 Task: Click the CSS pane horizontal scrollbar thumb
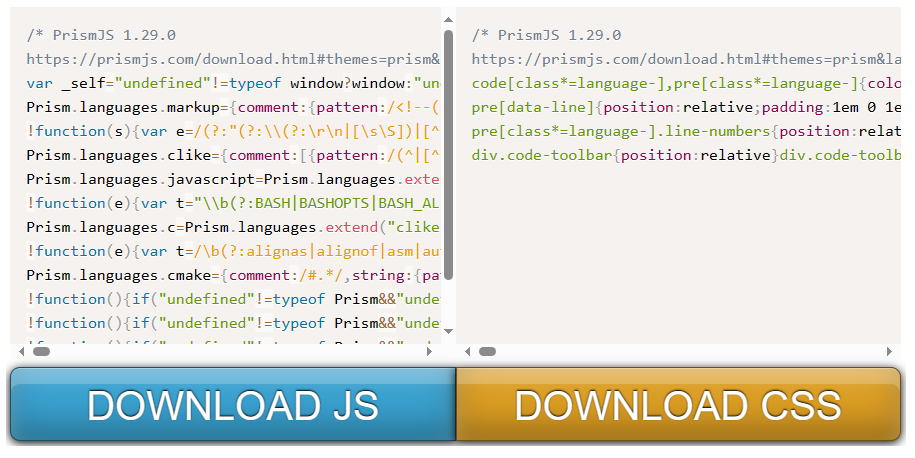pyautogui.click(x=487, y=352)
